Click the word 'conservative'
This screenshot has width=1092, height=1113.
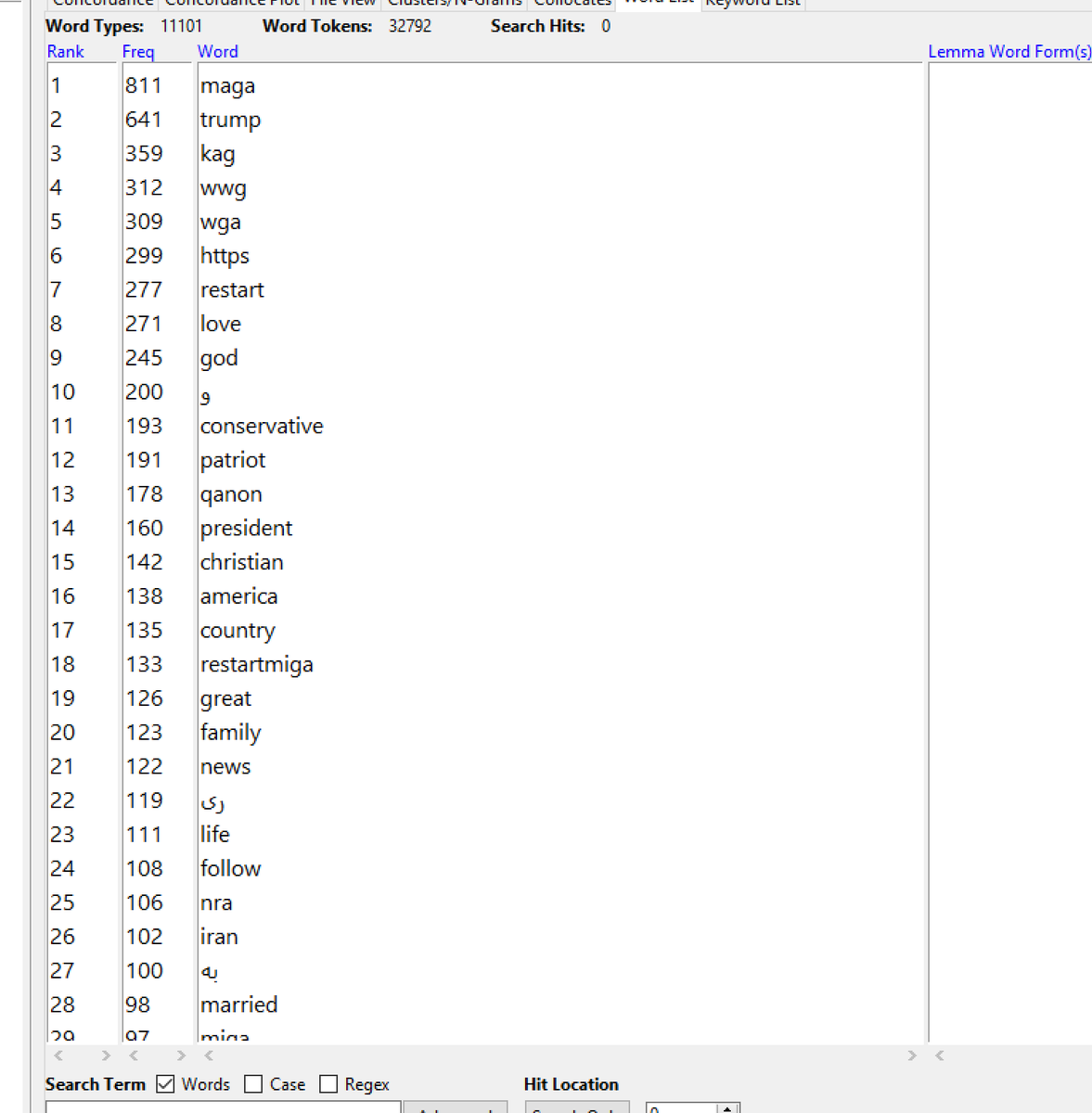tap(262, 427)
